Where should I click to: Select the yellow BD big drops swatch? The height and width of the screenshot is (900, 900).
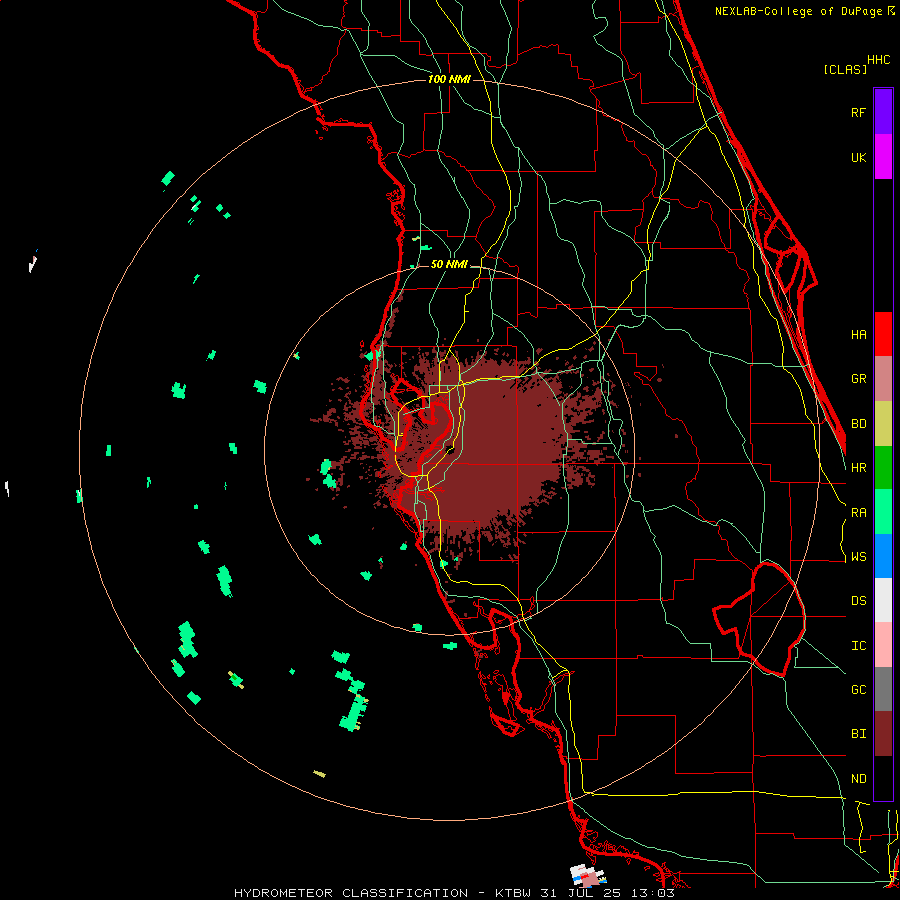point(883,424)
